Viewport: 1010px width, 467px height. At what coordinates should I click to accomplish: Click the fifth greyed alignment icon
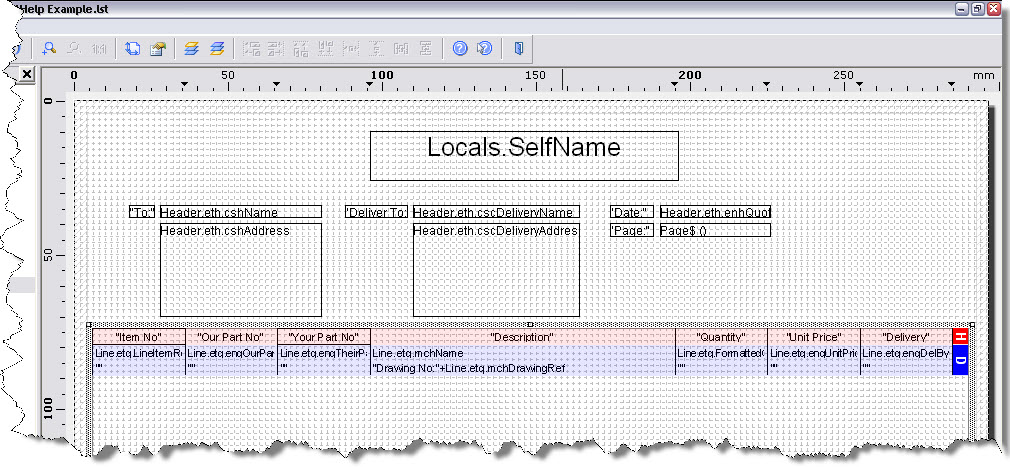(351, 48)
